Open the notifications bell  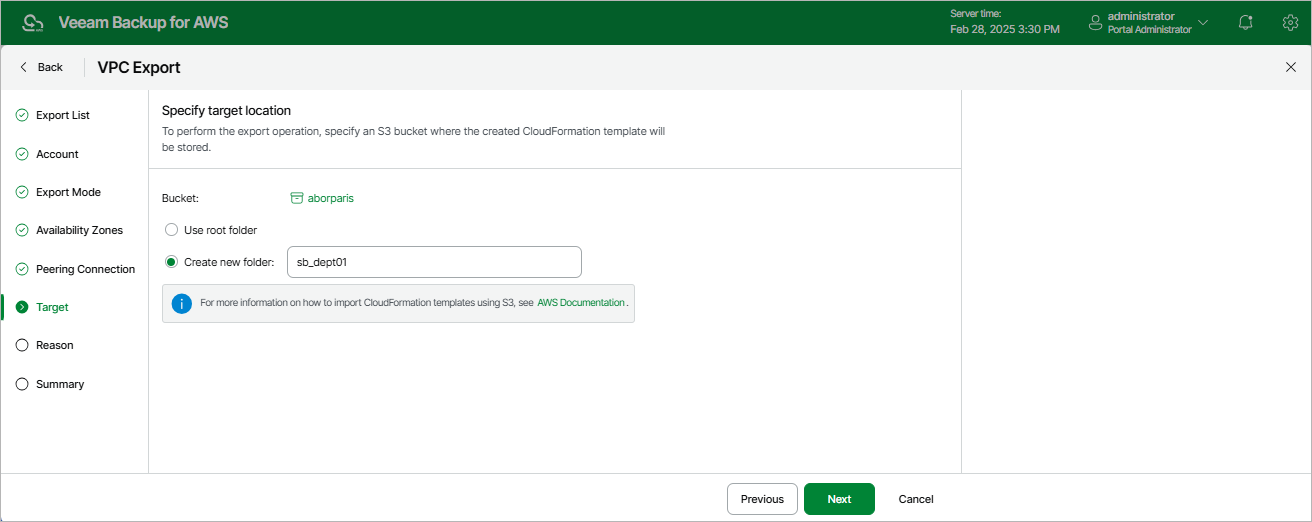(x=1246, y=22)
